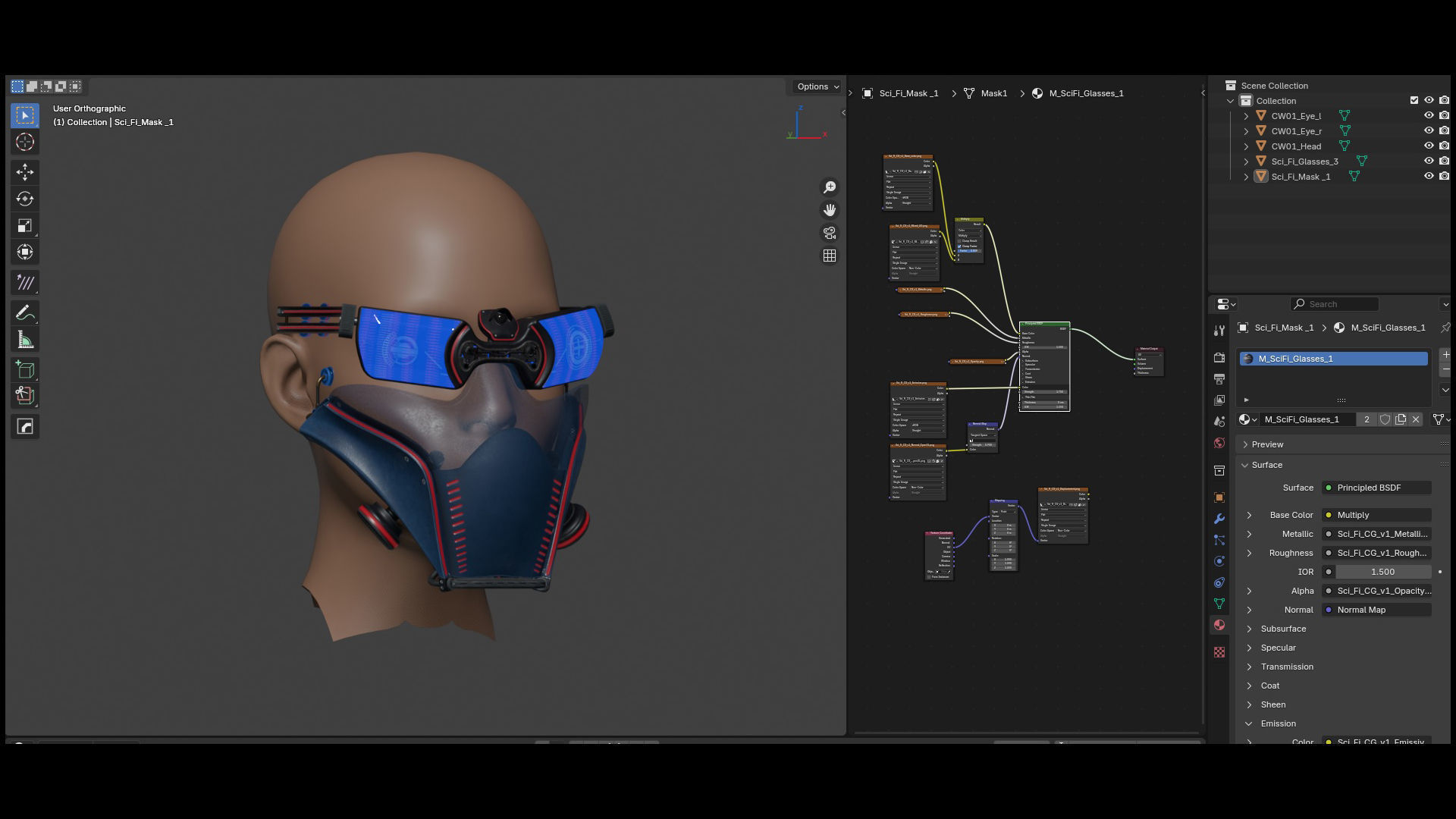
Task: Open the Scene properties tab
Action: pyautogui.click(x=1219, y=421)
